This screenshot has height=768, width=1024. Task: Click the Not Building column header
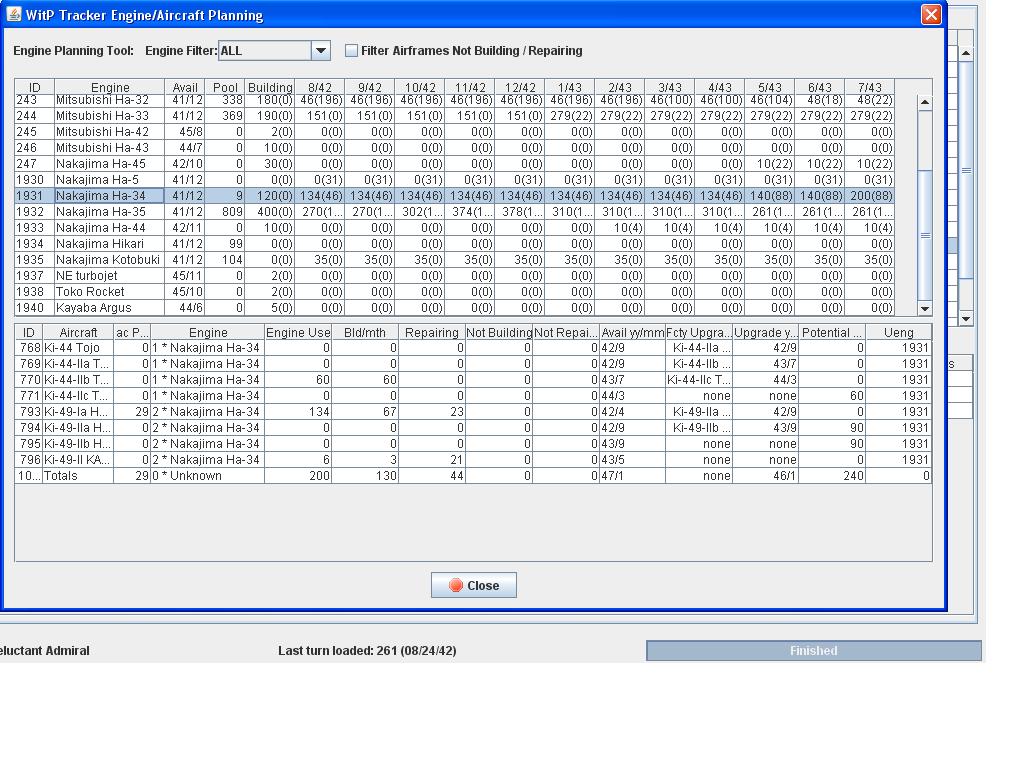(499, 332)
